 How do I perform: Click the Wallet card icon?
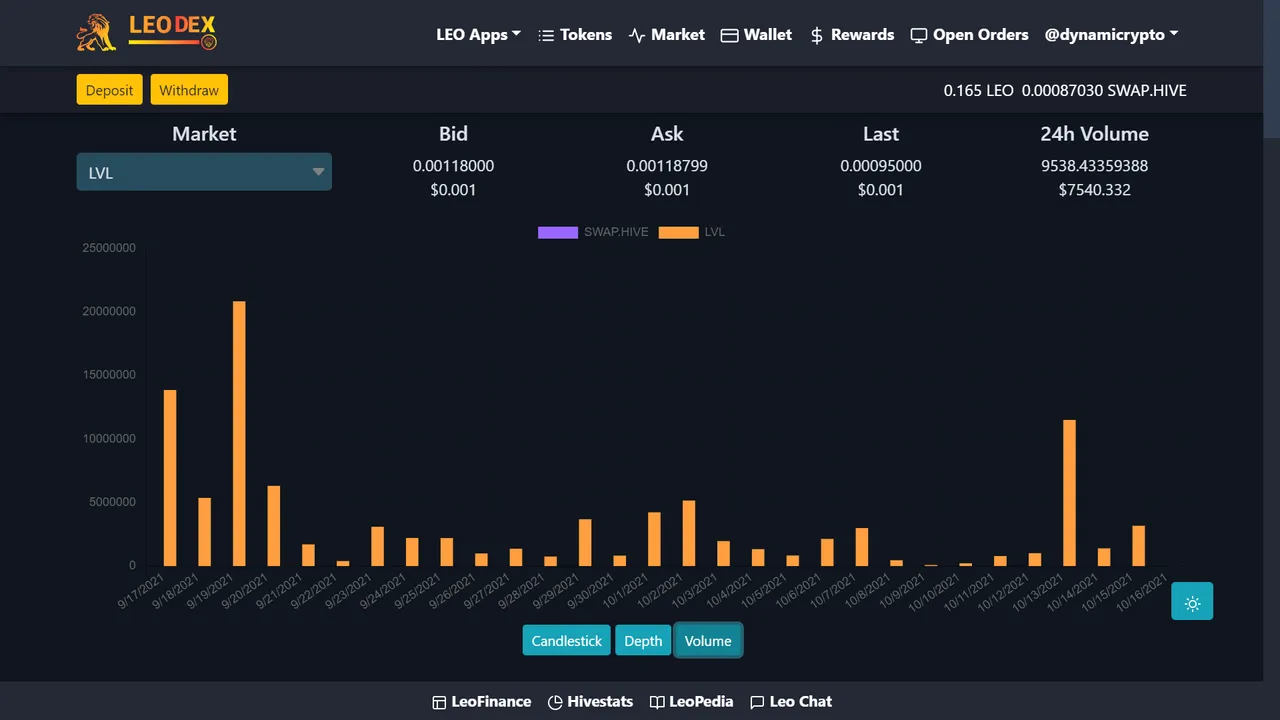(x=730, y=35)
